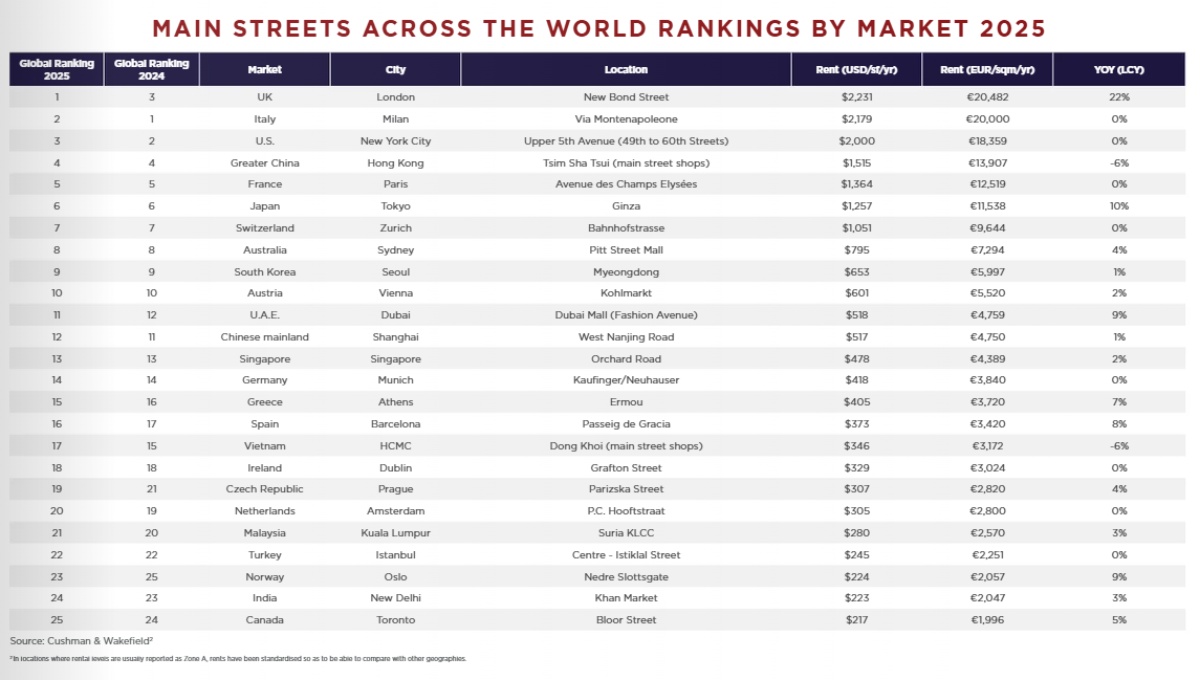Select the "City" column header

[x=395, y=70]
